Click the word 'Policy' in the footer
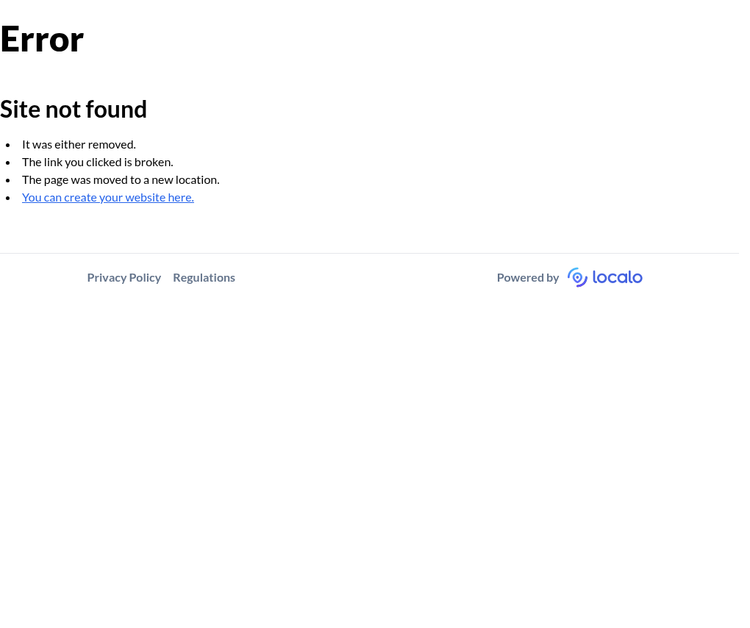750x628 pixels. 145,278
